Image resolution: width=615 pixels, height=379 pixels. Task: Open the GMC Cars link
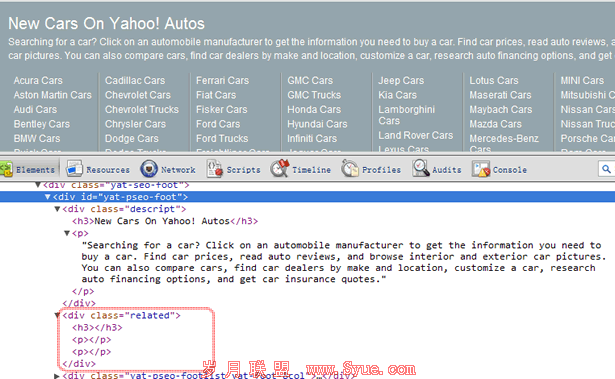coord(310,80)
